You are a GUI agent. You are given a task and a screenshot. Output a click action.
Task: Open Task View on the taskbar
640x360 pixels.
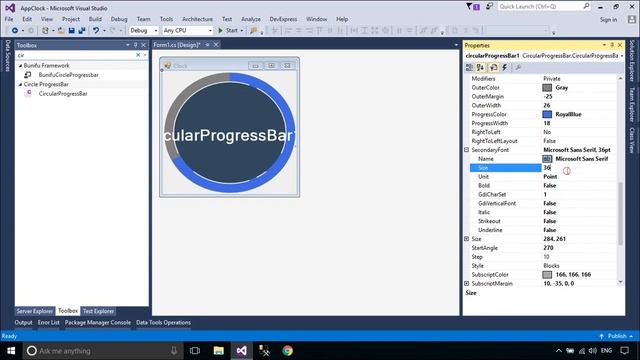(195, 351)
